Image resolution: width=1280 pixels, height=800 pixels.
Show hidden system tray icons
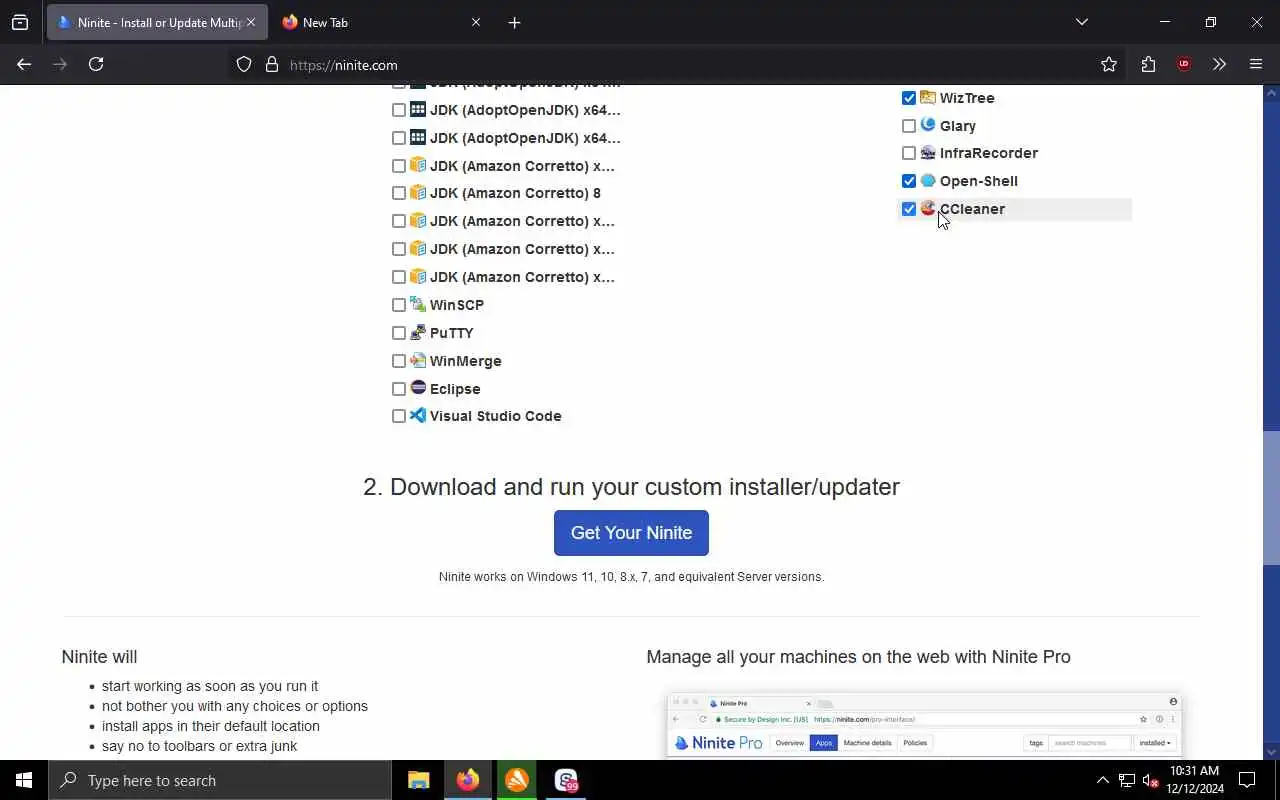(x=1103, y=780)
